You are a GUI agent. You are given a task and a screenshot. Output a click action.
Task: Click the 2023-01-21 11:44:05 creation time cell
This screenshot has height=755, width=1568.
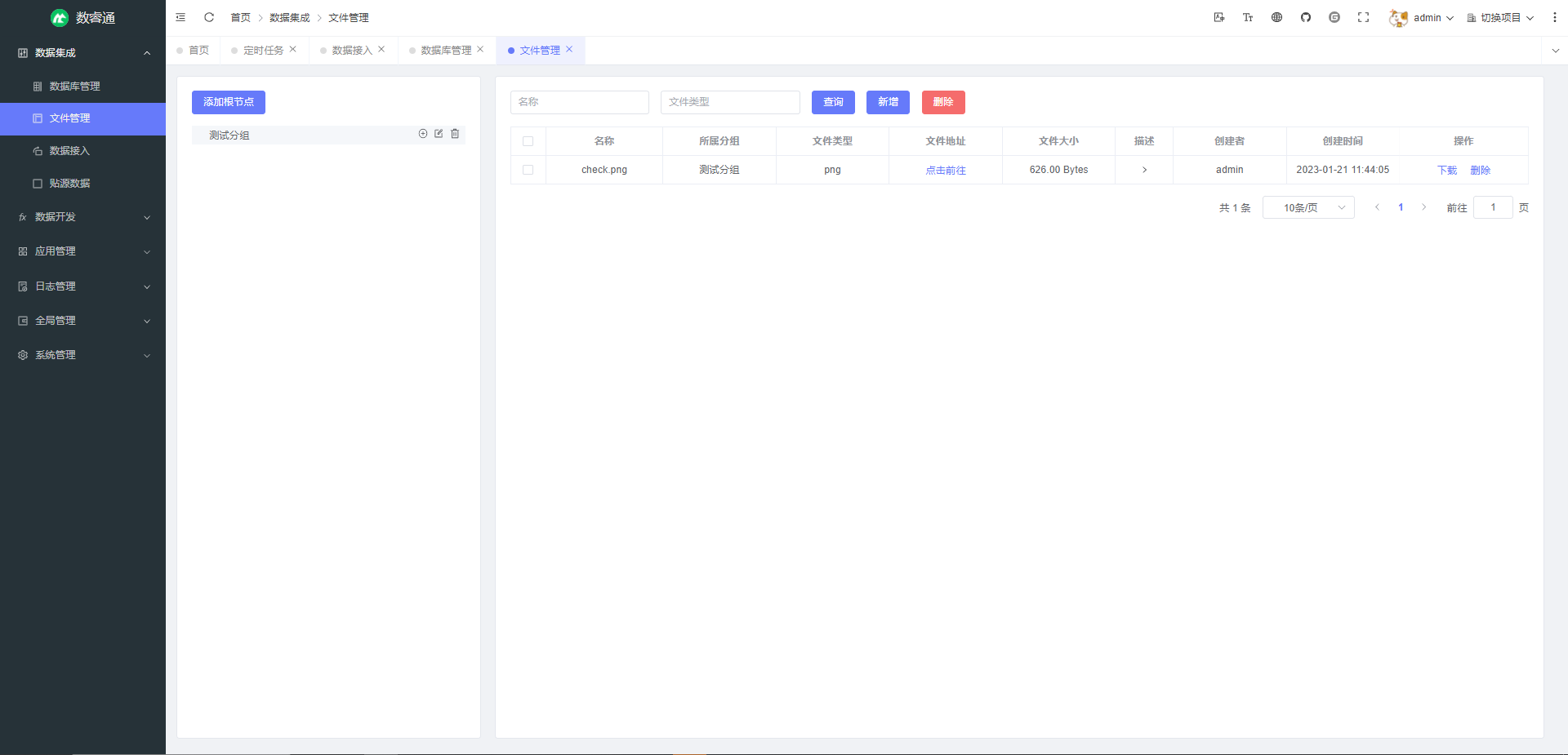tap(1343, 170)
